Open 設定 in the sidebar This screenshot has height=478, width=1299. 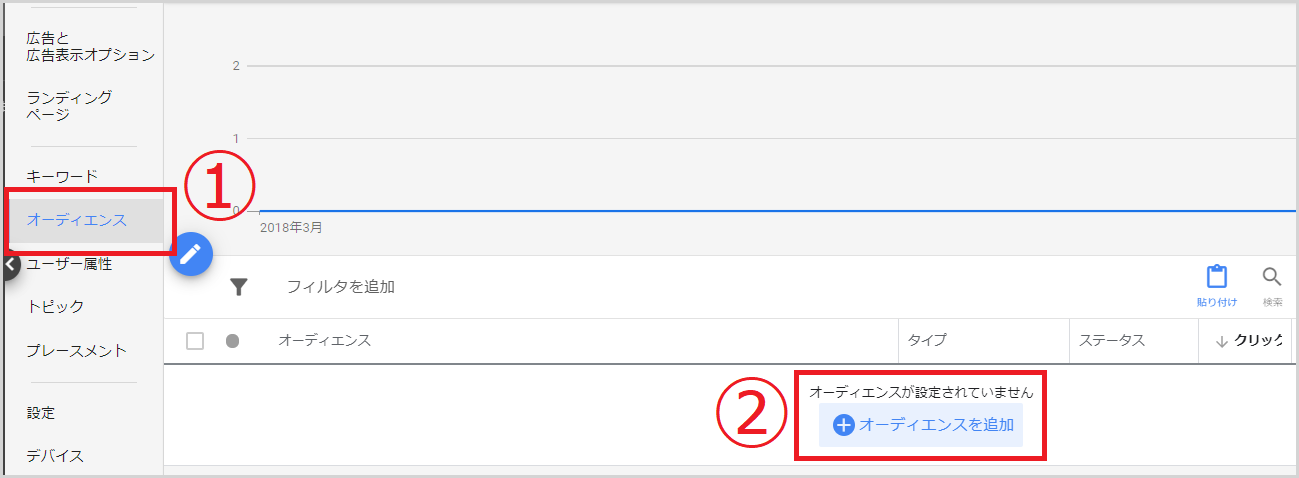pyautogui.click(x=41, y=412)
